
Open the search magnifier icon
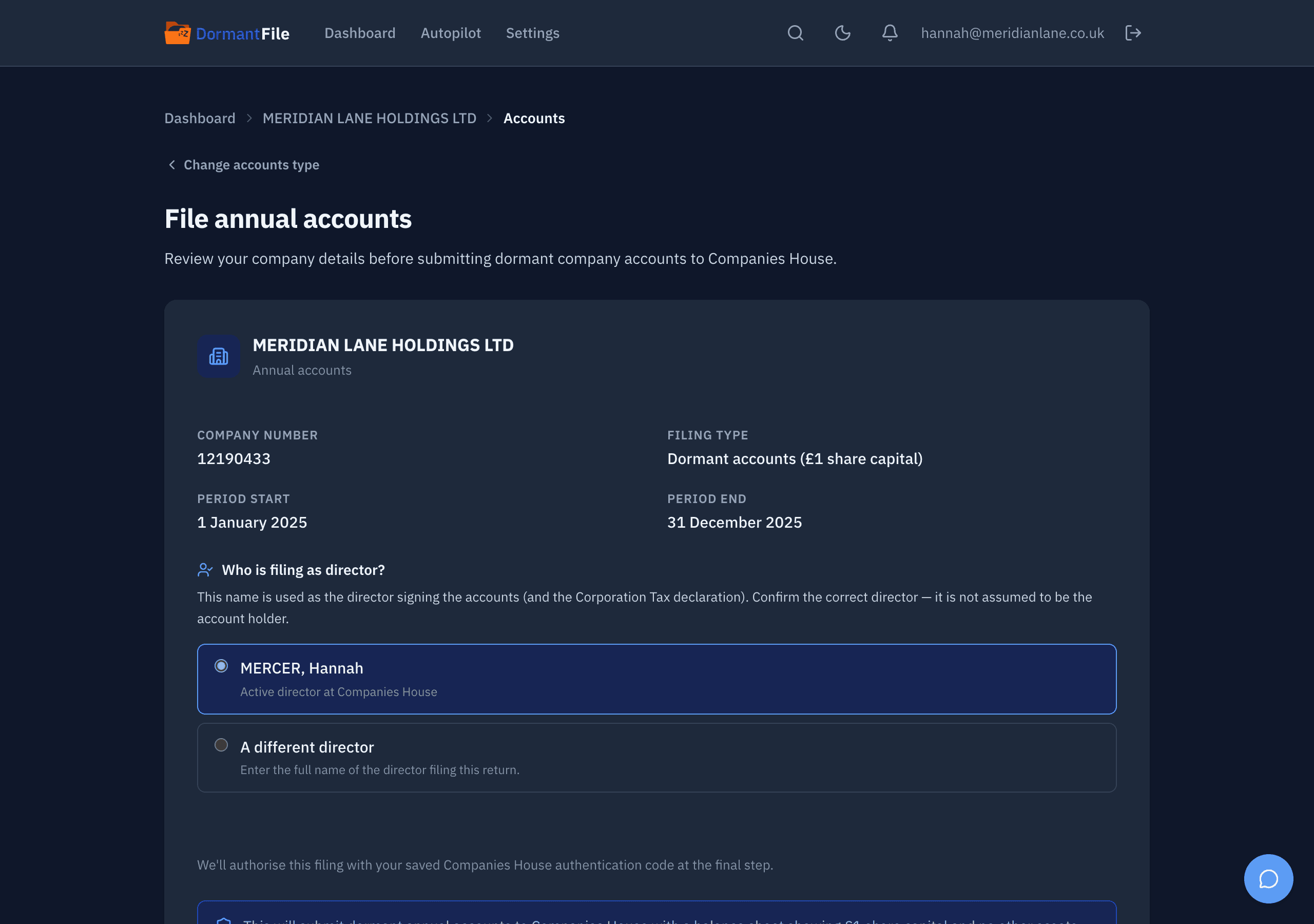pos(796,33)
